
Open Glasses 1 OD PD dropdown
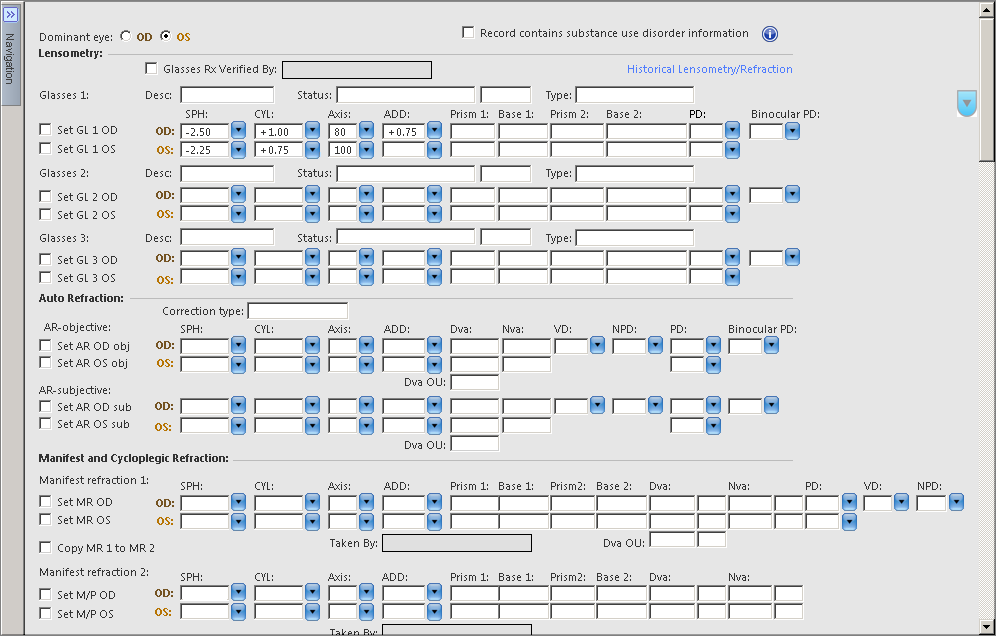[732, 131]
